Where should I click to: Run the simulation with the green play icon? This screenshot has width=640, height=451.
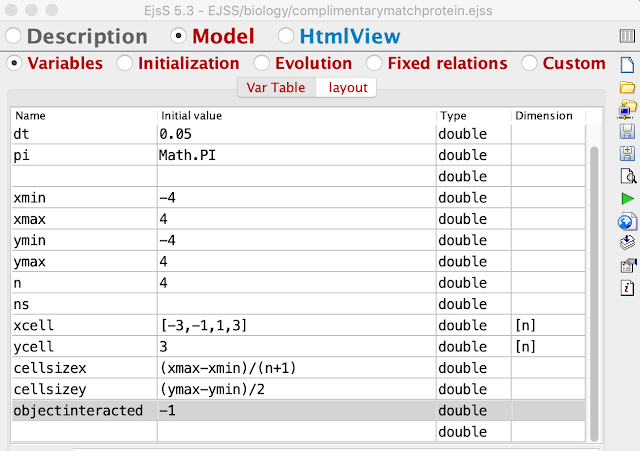click(x=627, y=199)
